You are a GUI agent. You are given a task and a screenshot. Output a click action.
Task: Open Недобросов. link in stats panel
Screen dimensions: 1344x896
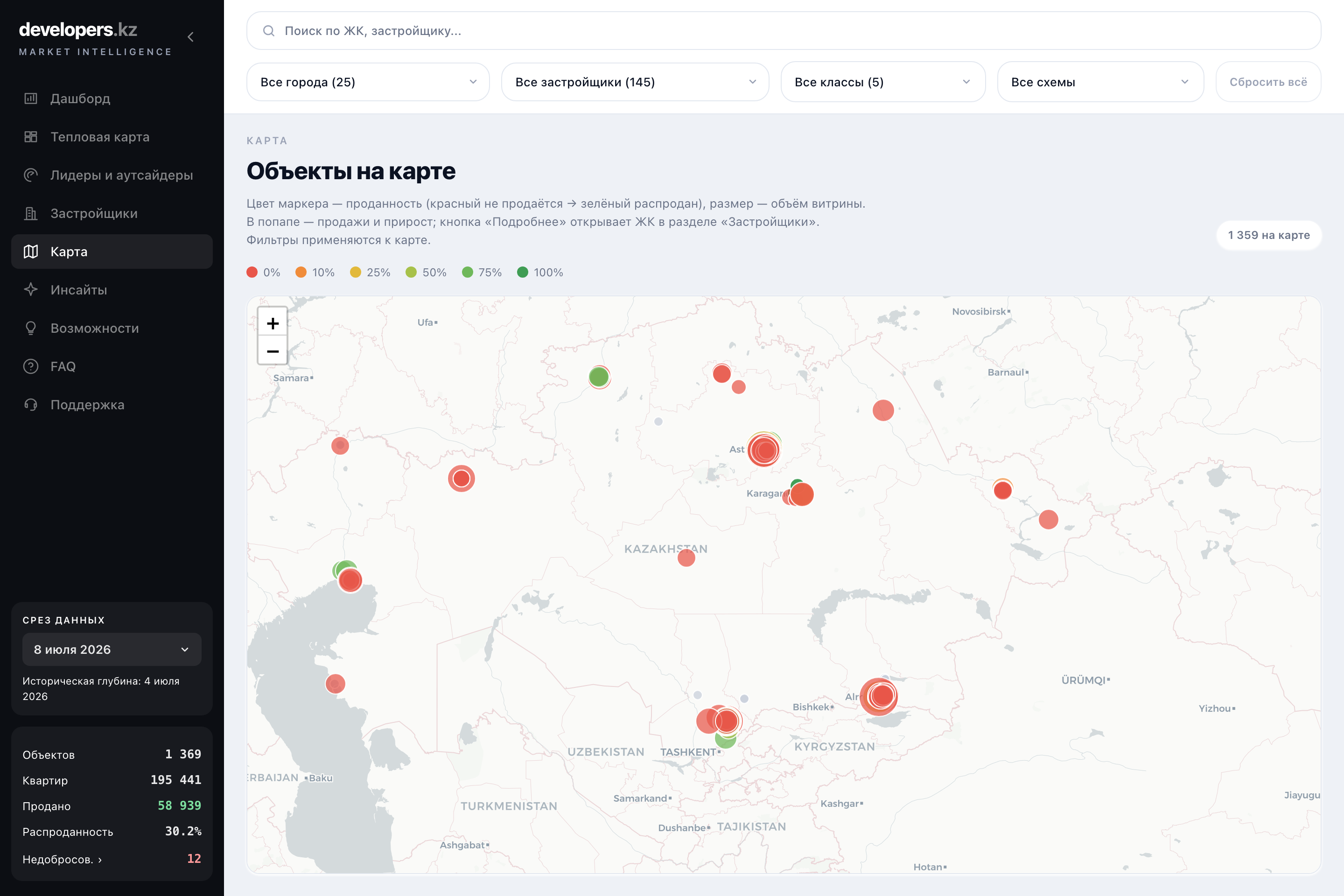point(62,860)
